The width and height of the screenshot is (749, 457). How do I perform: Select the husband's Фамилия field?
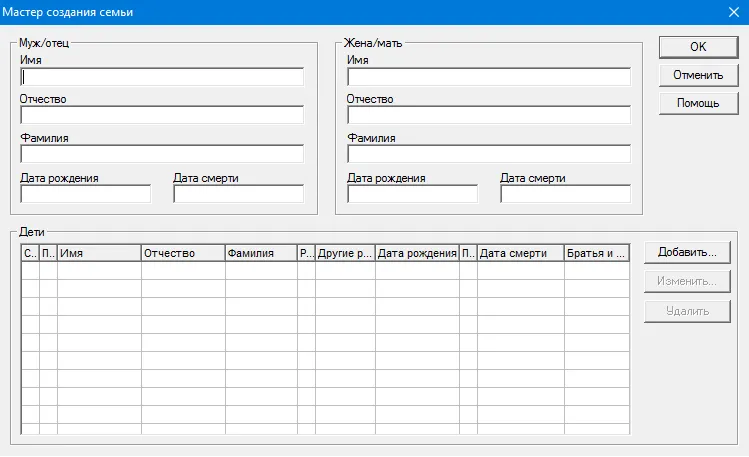tap(161, 154)
